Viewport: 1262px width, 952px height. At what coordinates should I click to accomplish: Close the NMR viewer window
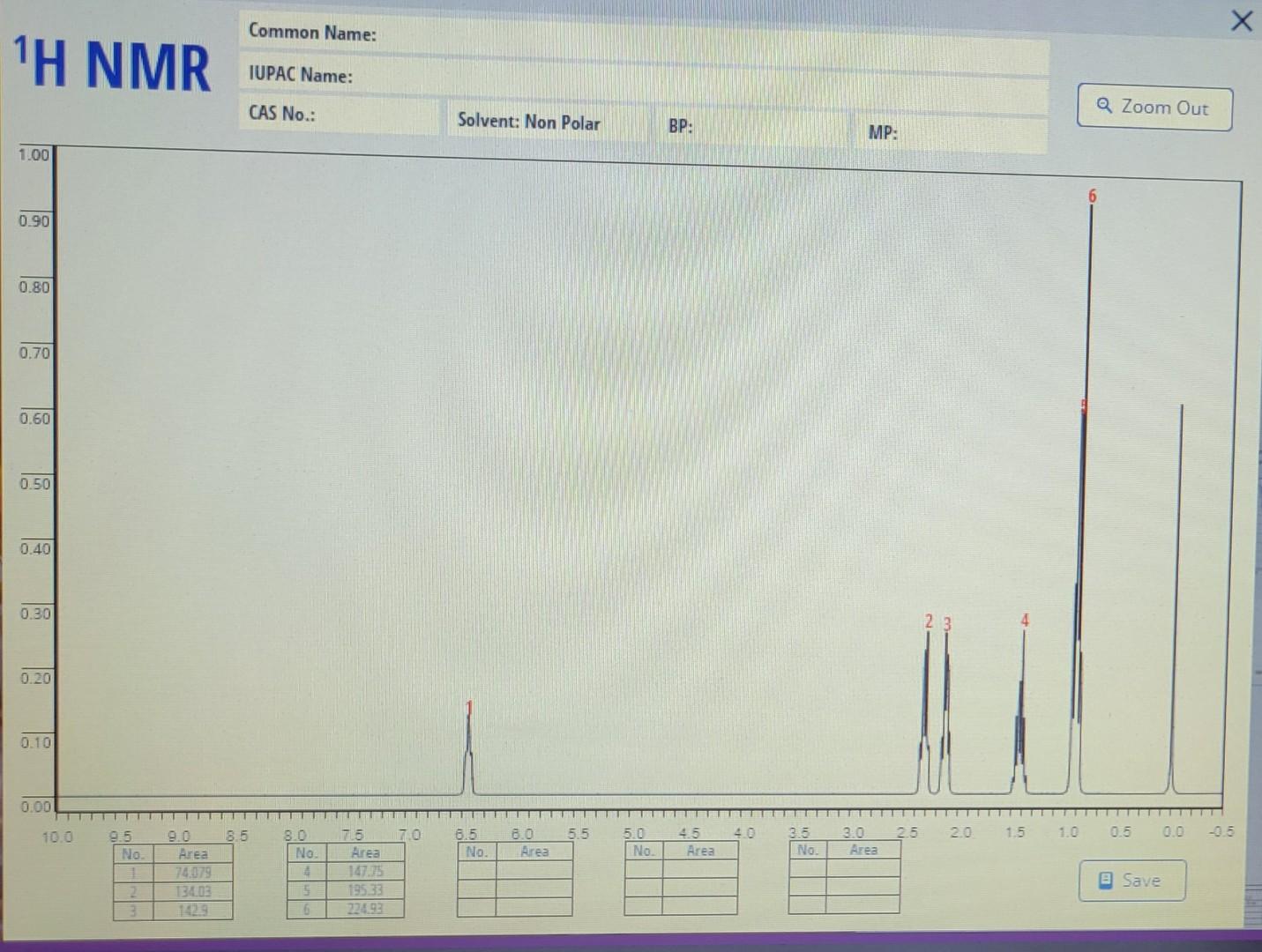click(1242, 20)
